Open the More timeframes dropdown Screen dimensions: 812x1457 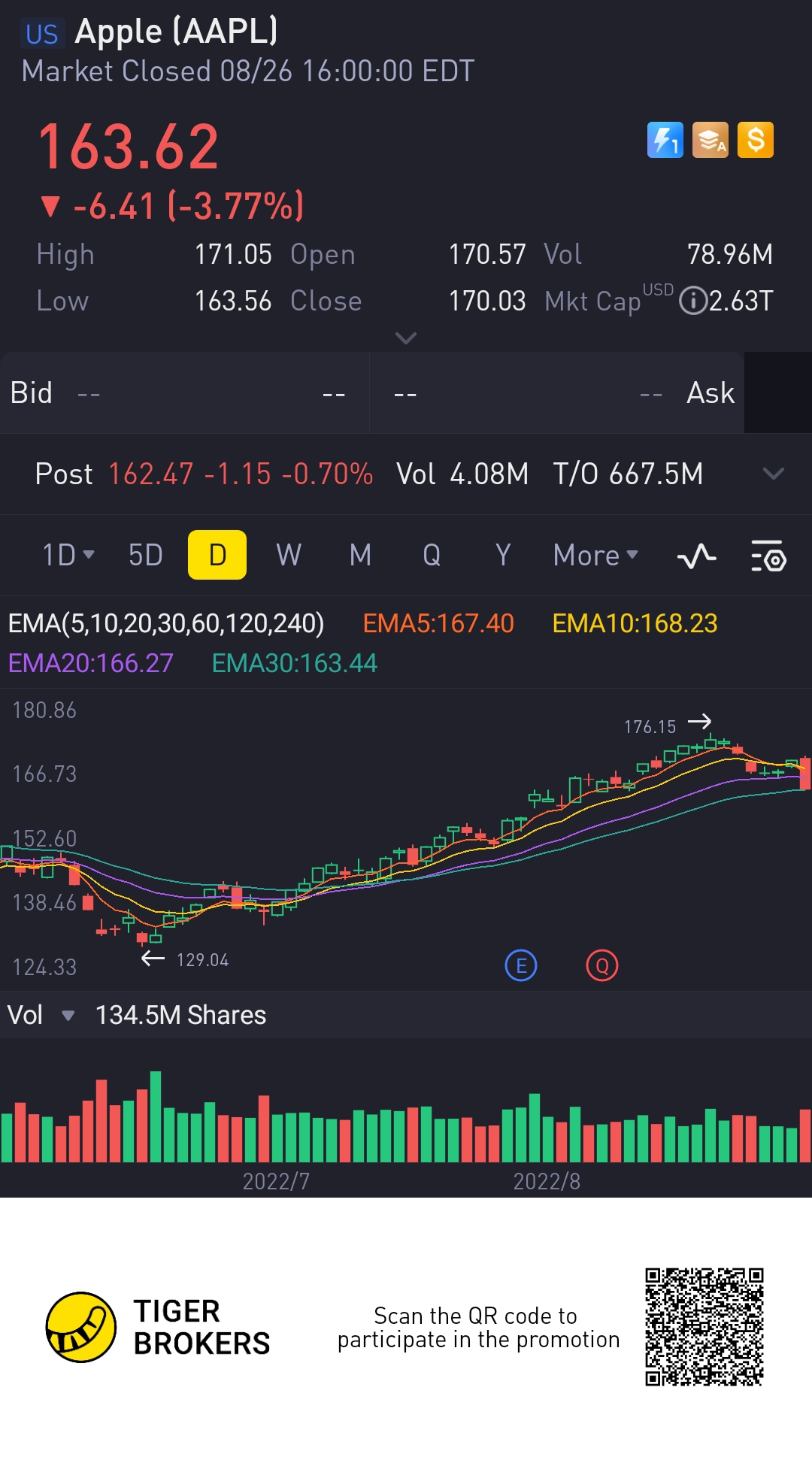coord(595,556)
